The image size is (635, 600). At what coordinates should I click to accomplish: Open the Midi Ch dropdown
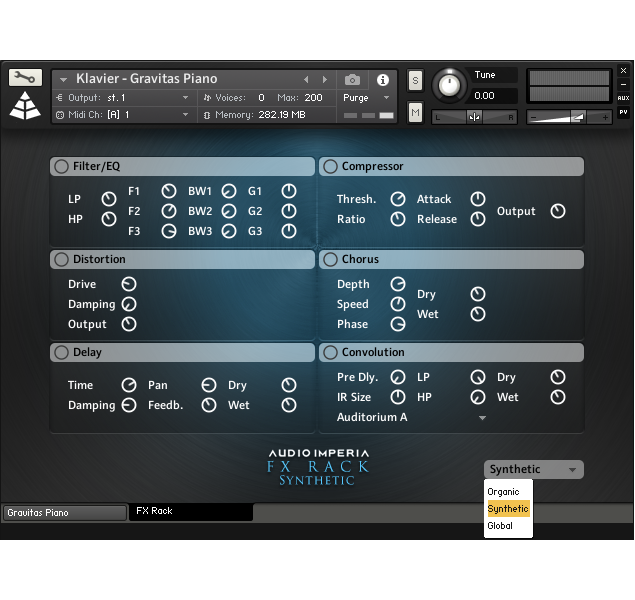point(185,115)
